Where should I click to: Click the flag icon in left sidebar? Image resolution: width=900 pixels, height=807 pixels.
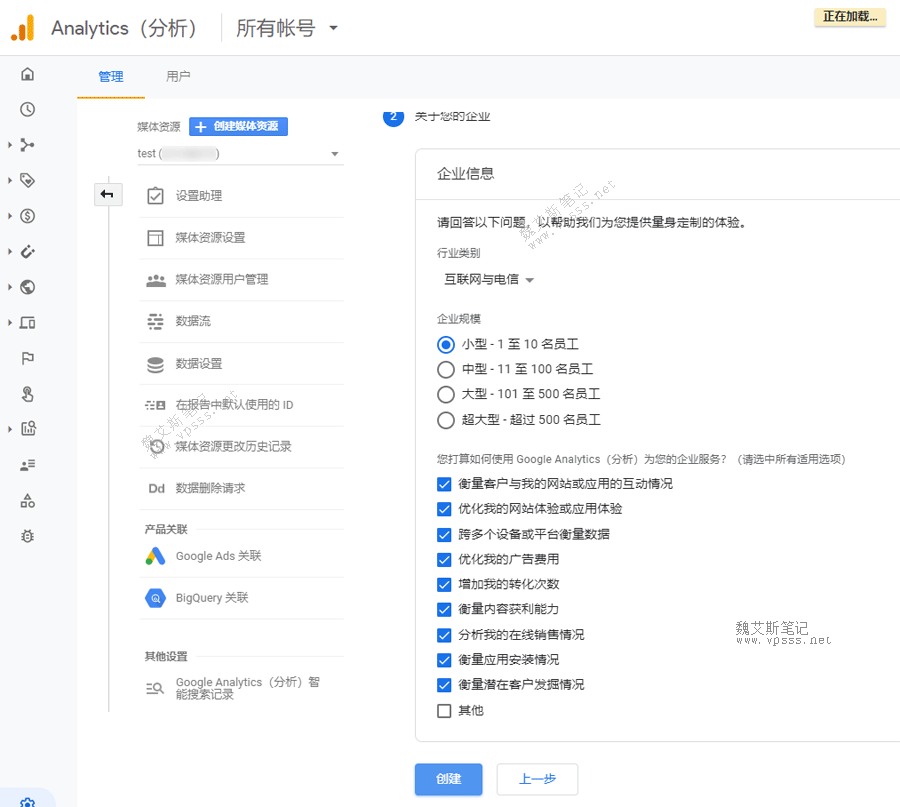click(x=27, y=358)
